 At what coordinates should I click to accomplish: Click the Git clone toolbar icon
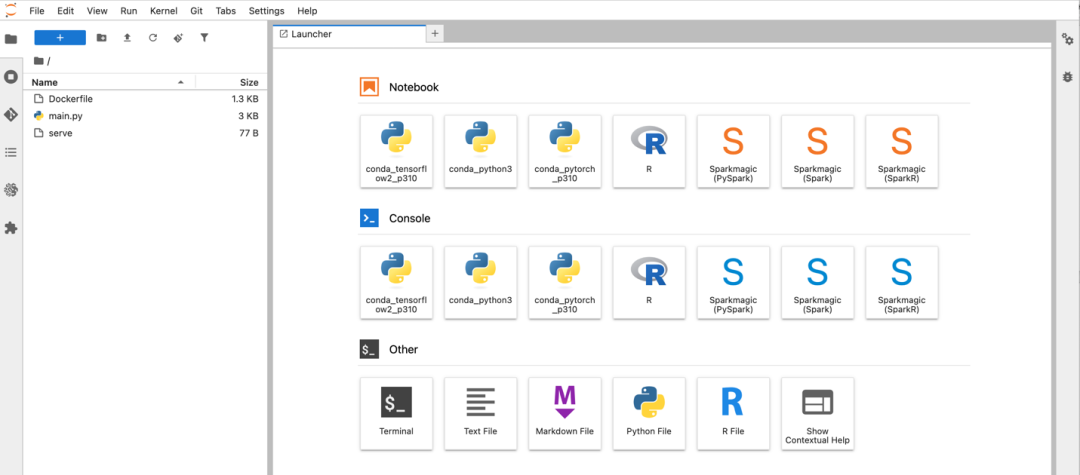pos(178,38)
